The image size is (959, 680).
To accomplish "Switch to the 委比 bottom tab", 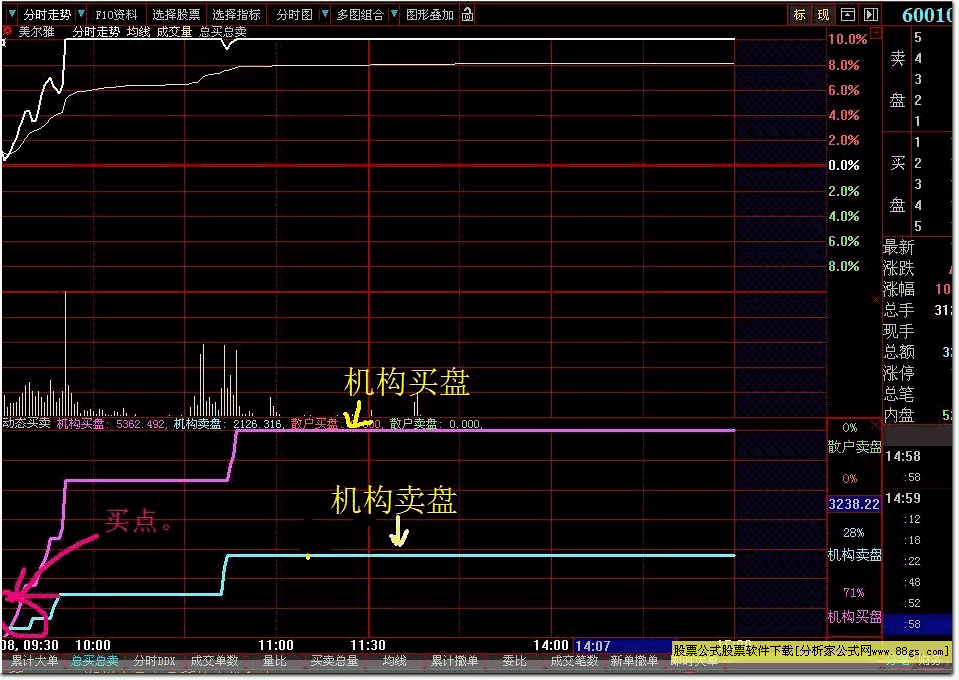I will (514, 661).
